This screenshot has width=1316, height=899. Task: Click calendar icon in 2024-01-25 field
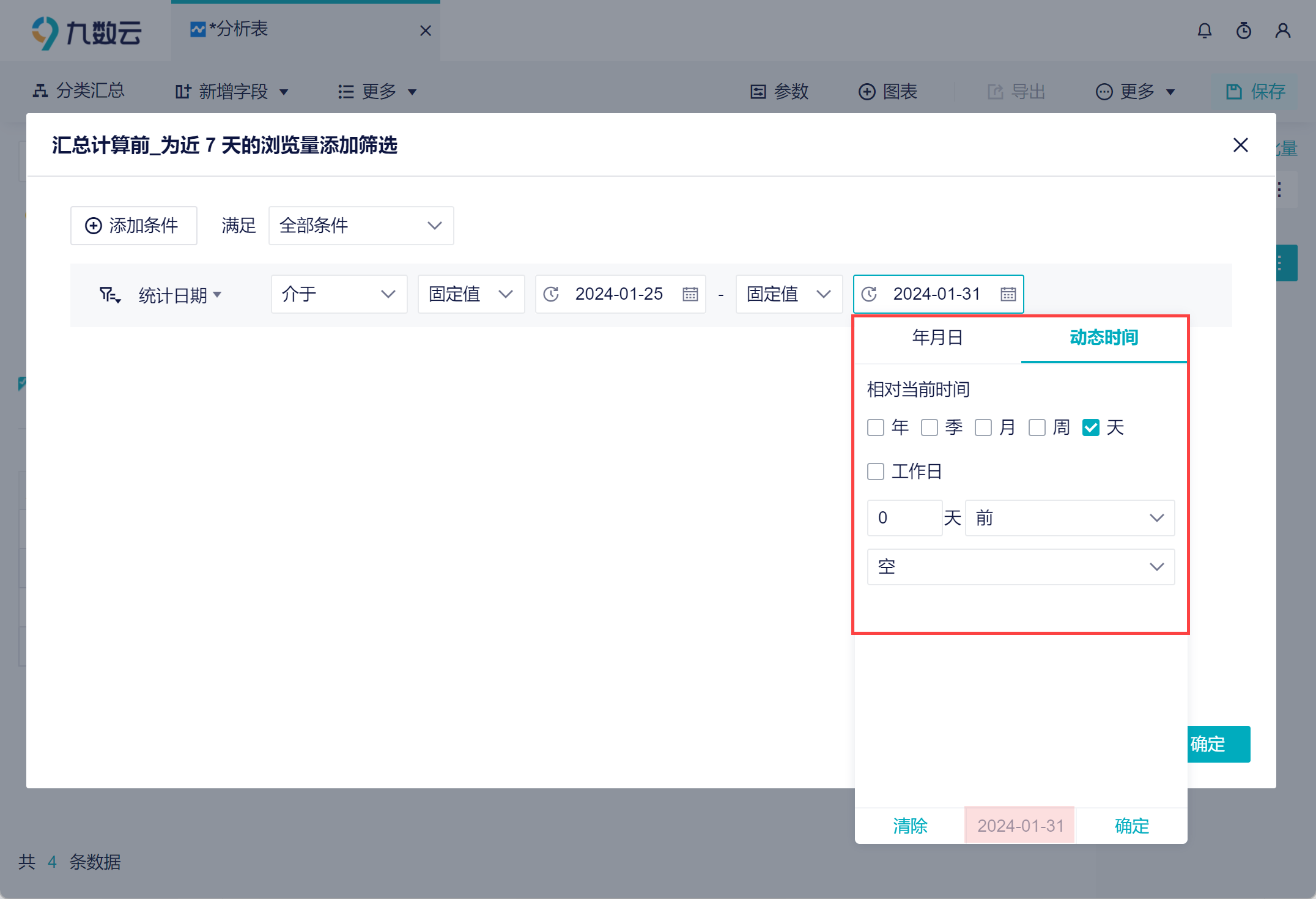[690, 294]
